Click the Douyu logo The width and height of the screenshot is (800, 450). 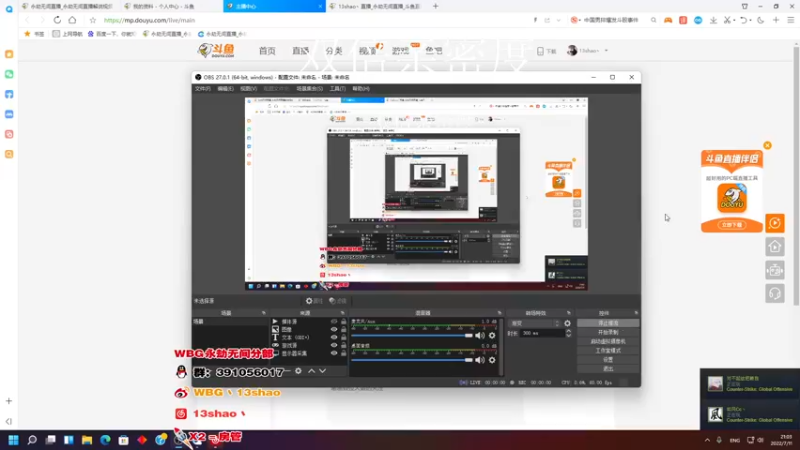[217, 51]
